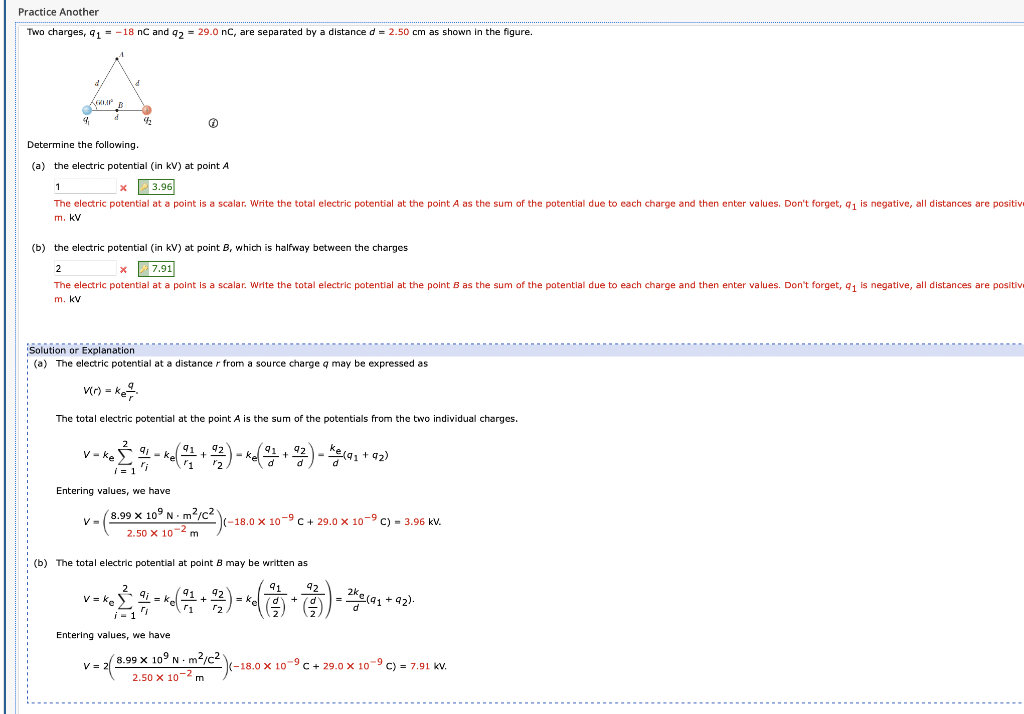Click the red value -18 nC
1024x714 pixels.
coord(133,32)
